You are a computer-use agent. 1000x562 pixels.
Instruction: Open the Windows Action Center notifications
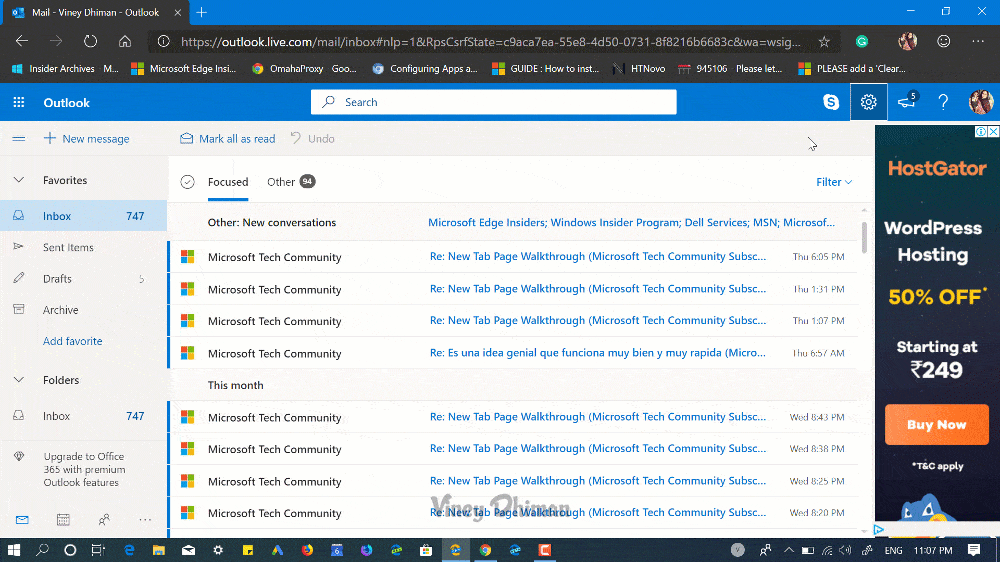974,550
